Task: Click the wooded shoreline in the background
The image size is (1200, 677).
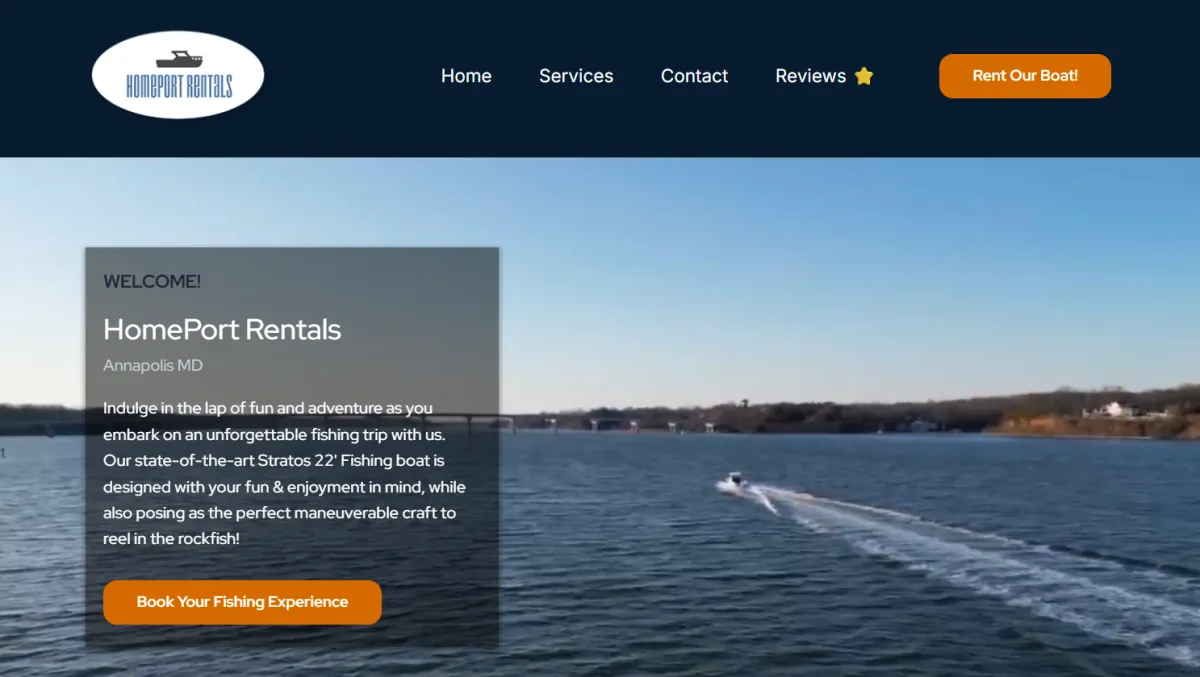Action: (800, 412)
